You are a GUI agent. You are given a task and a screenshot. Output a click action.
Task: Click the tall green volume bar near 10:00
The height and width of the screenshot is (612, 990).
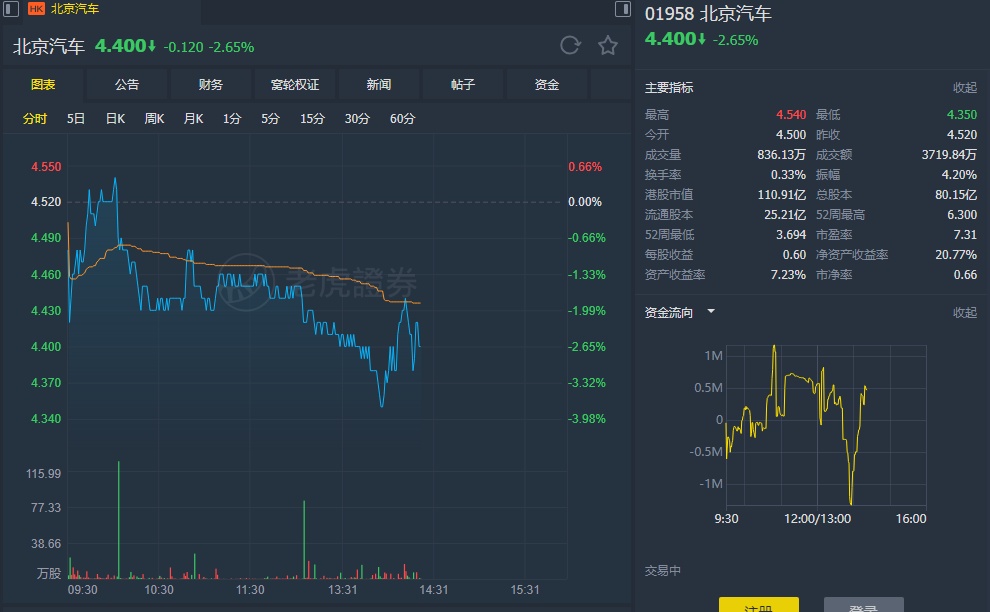pos(118,520)
